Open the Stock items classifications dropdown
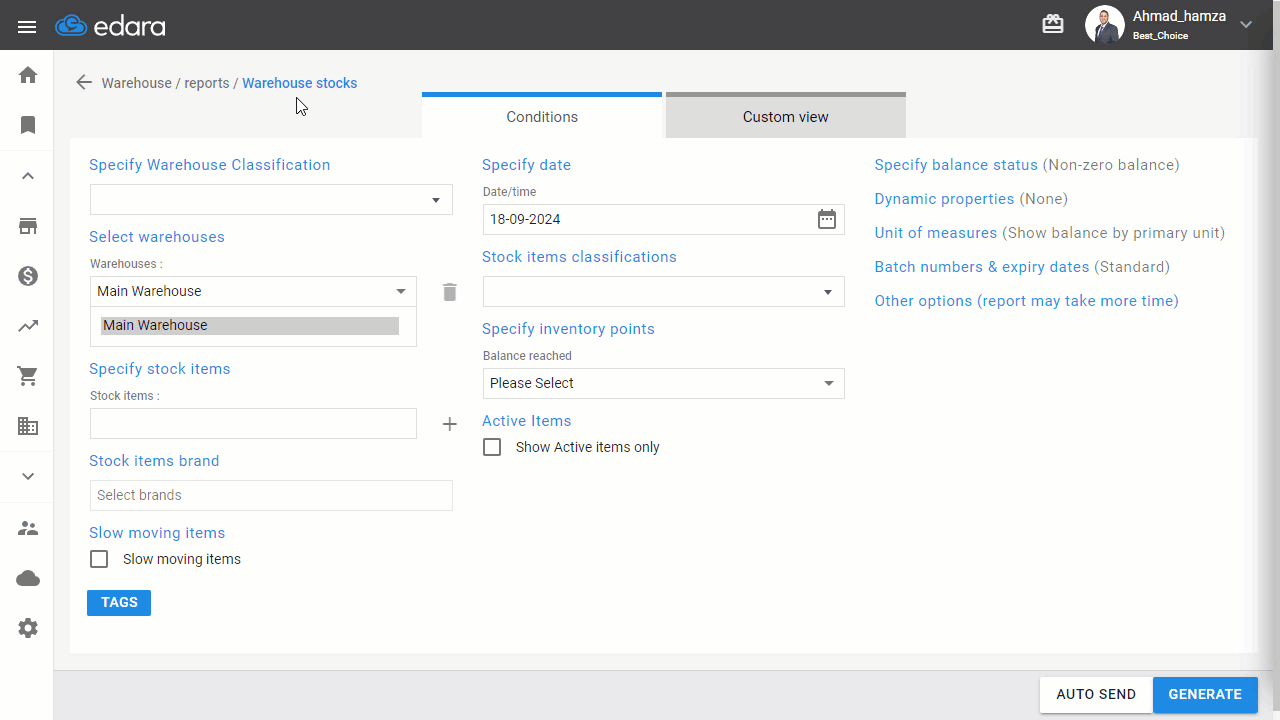 664,292
